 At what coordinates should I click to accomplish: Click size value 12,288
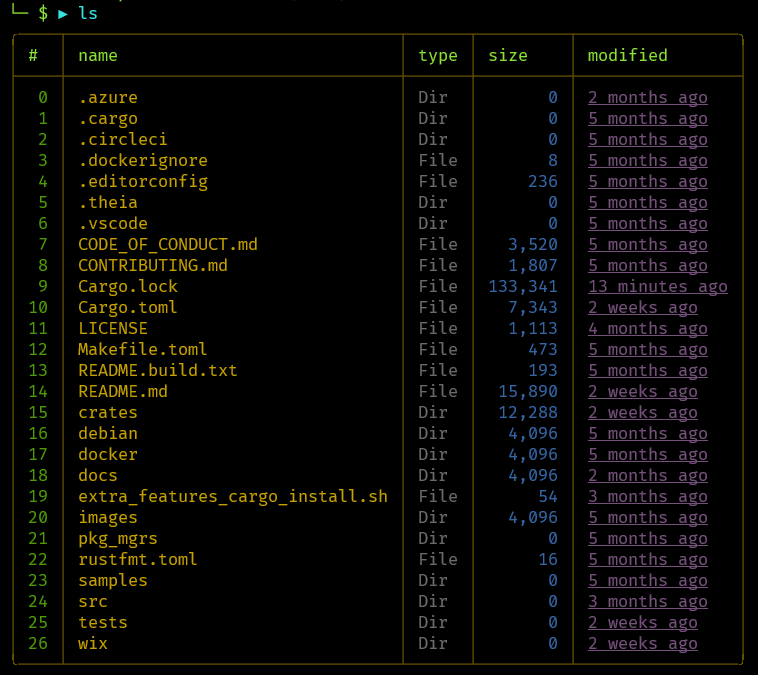[x=528, y=412]
